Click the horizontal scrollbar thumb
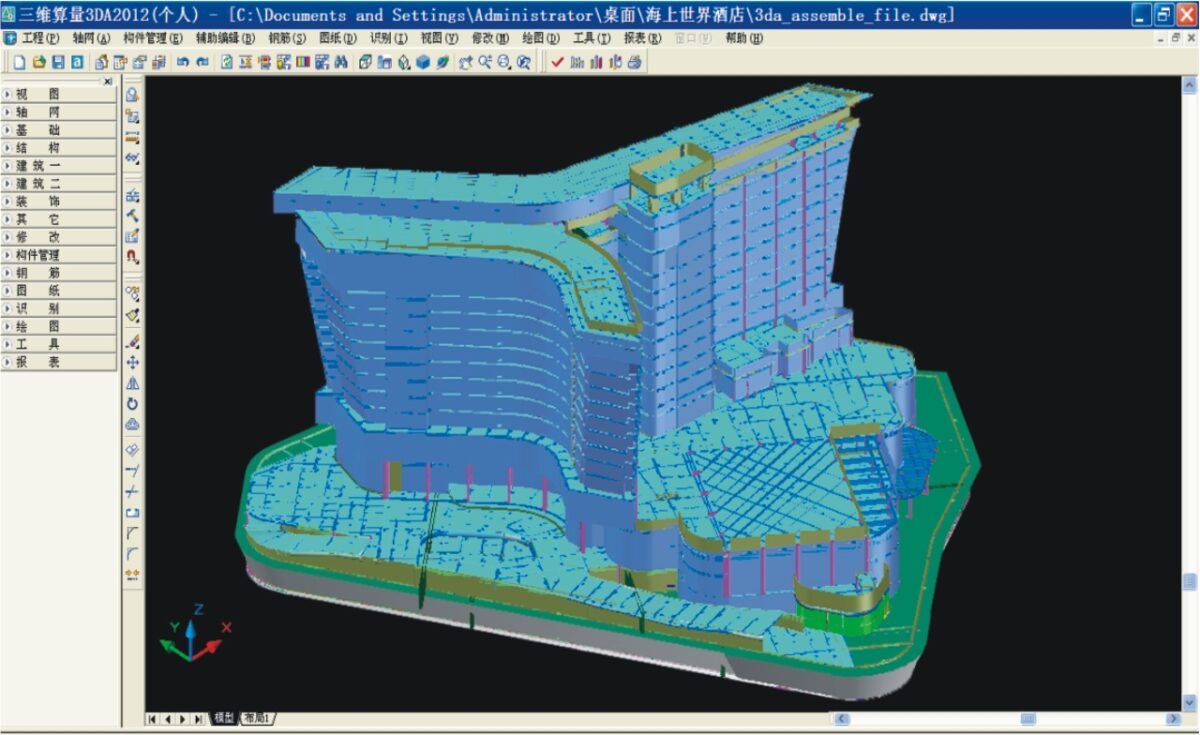The image size is (1200, 735). pyautogui.click(x=1028, y=718)
